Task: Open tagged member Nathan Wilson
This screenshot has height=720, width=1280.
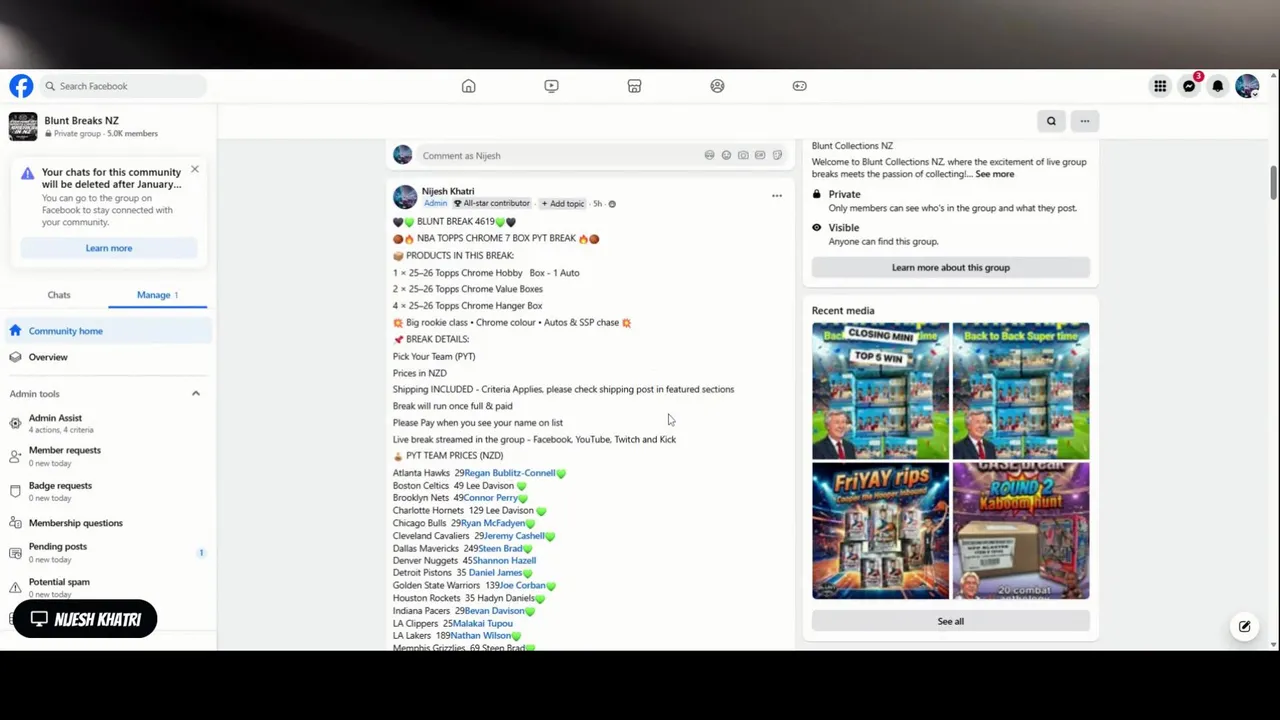Action: click(x=480, y=636)
